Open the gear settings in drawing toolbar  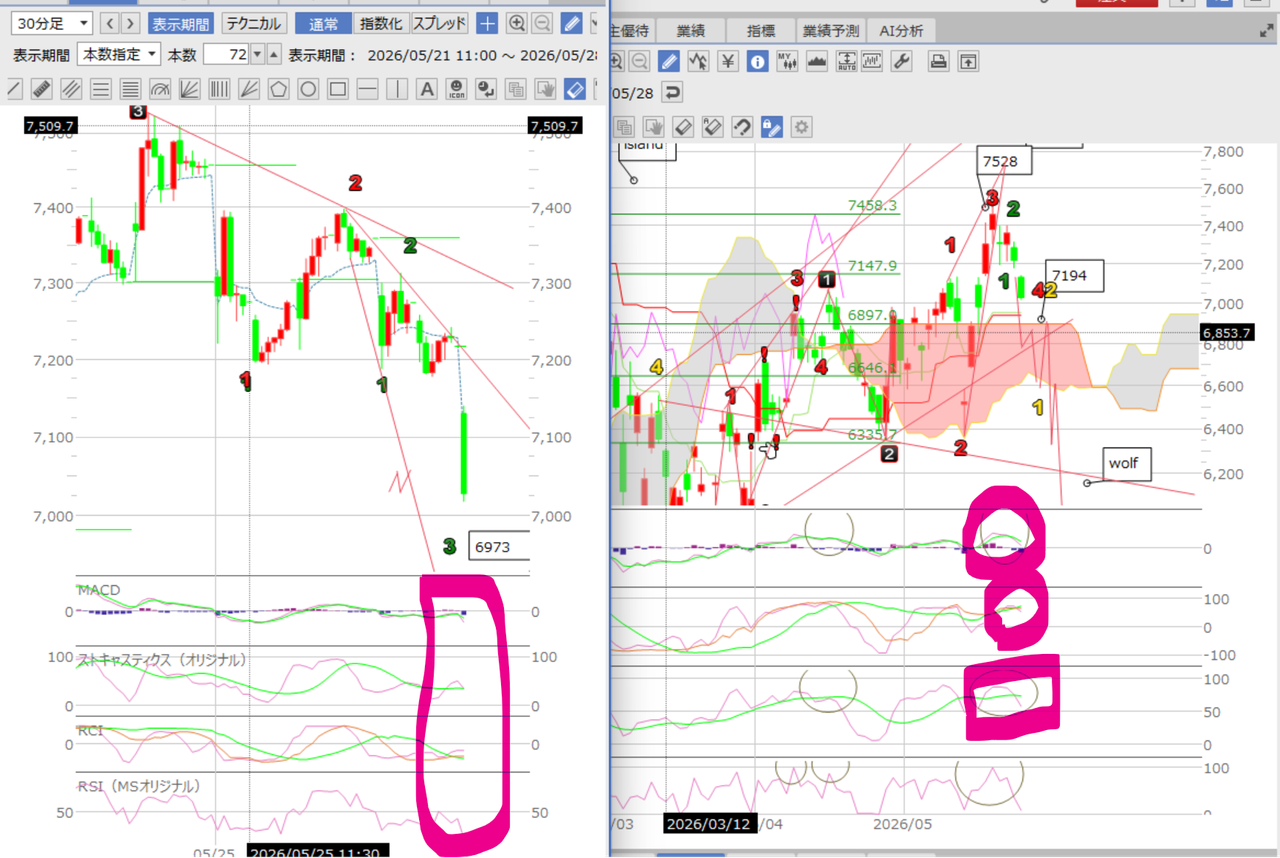coord(802,127)
